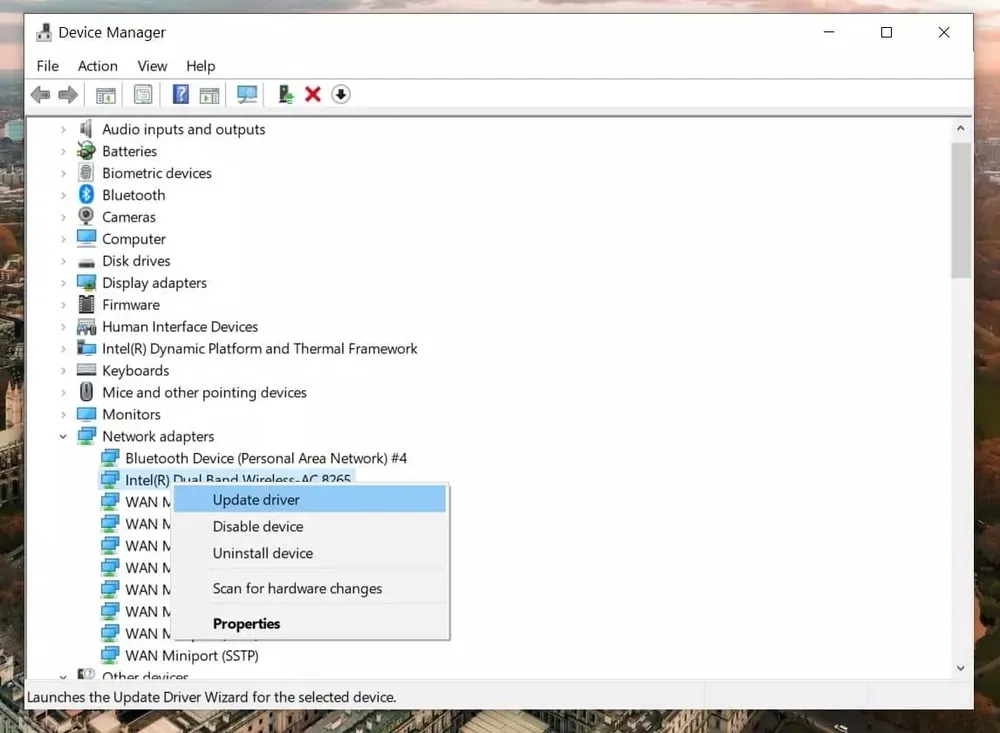The width and height of the screenshot is (1000, 733).
Task: Open the Help icon in the toolbar
Action: point(181,94)
